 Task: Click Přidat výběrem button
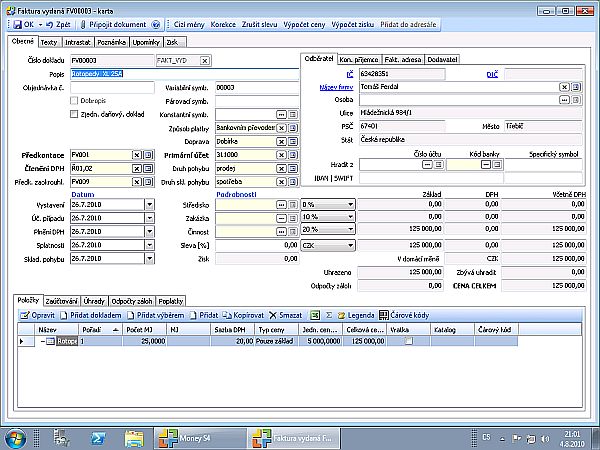click(156, 315)
